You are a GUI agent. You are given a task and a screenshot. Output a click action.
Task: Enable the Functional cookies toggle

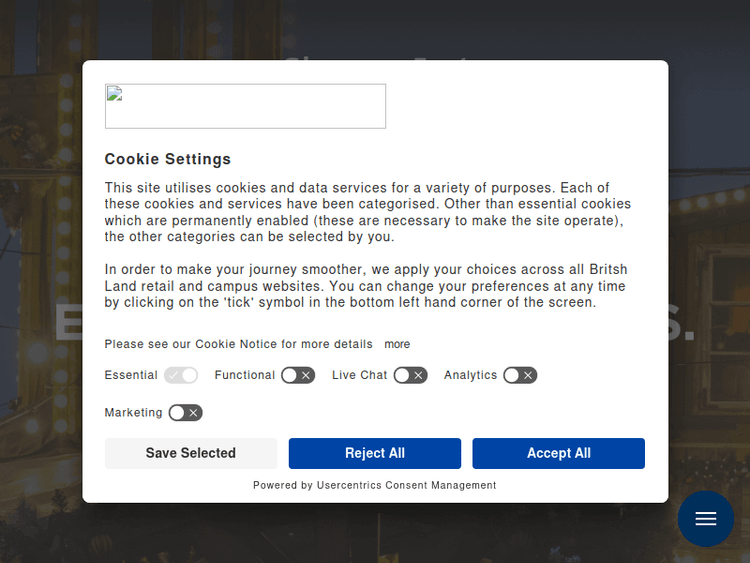pos(297,375)
